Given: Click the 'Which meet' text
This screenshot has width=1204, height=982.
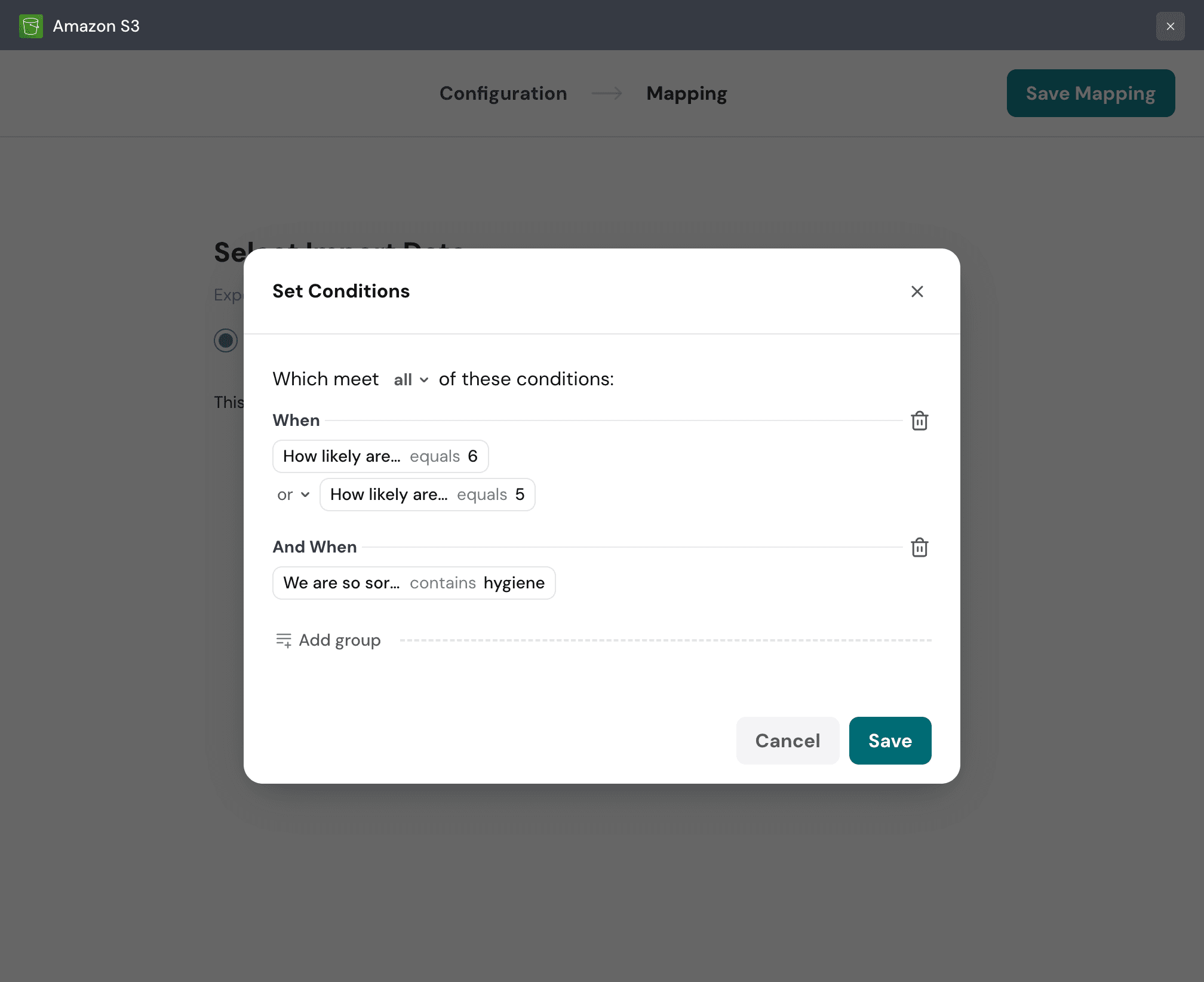Looking at the screenshot, I should [x=325, y=379].
